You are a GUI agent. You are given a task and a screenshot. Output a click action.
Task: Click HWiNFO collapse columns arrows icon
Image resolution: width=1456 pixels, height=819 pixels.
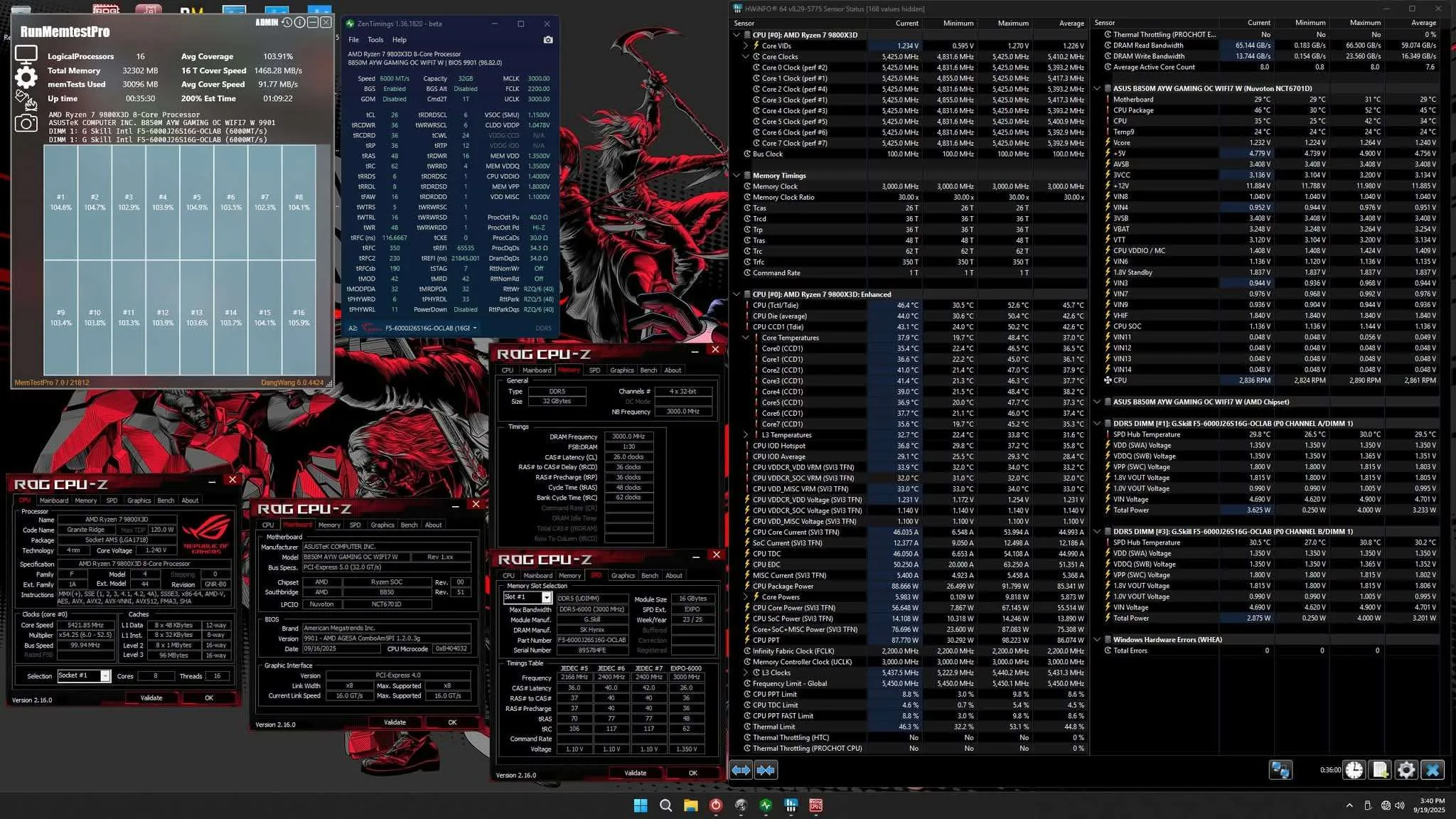[x=766, y=770]
